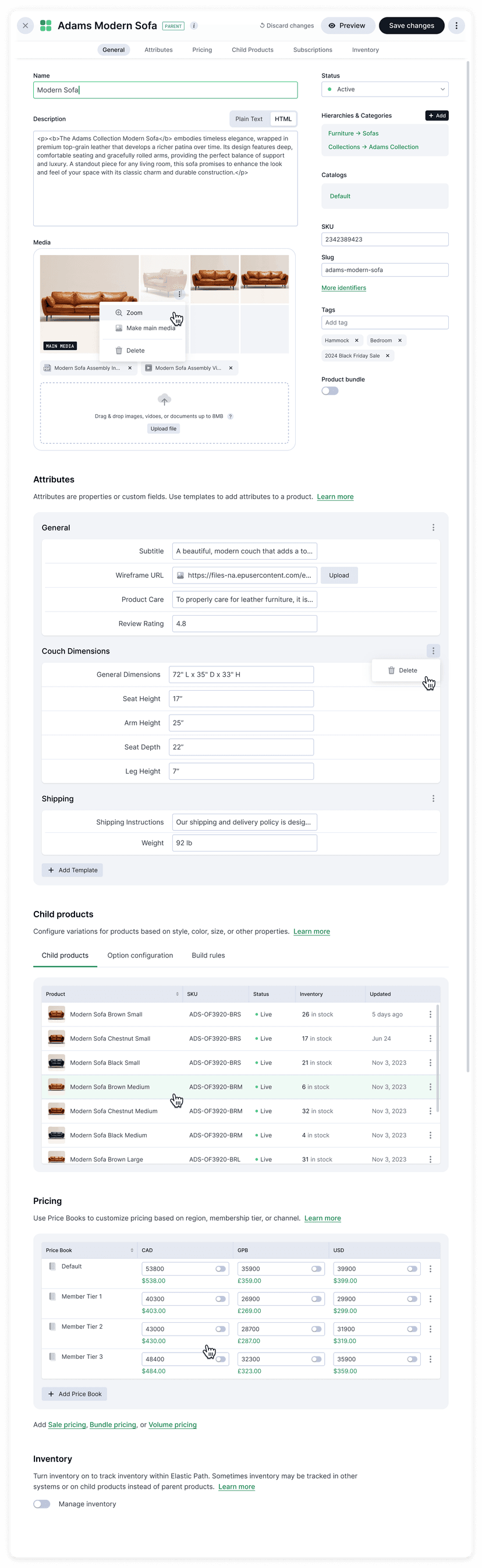
Task: Remove the Hammock tag
Action: [357, 341]
